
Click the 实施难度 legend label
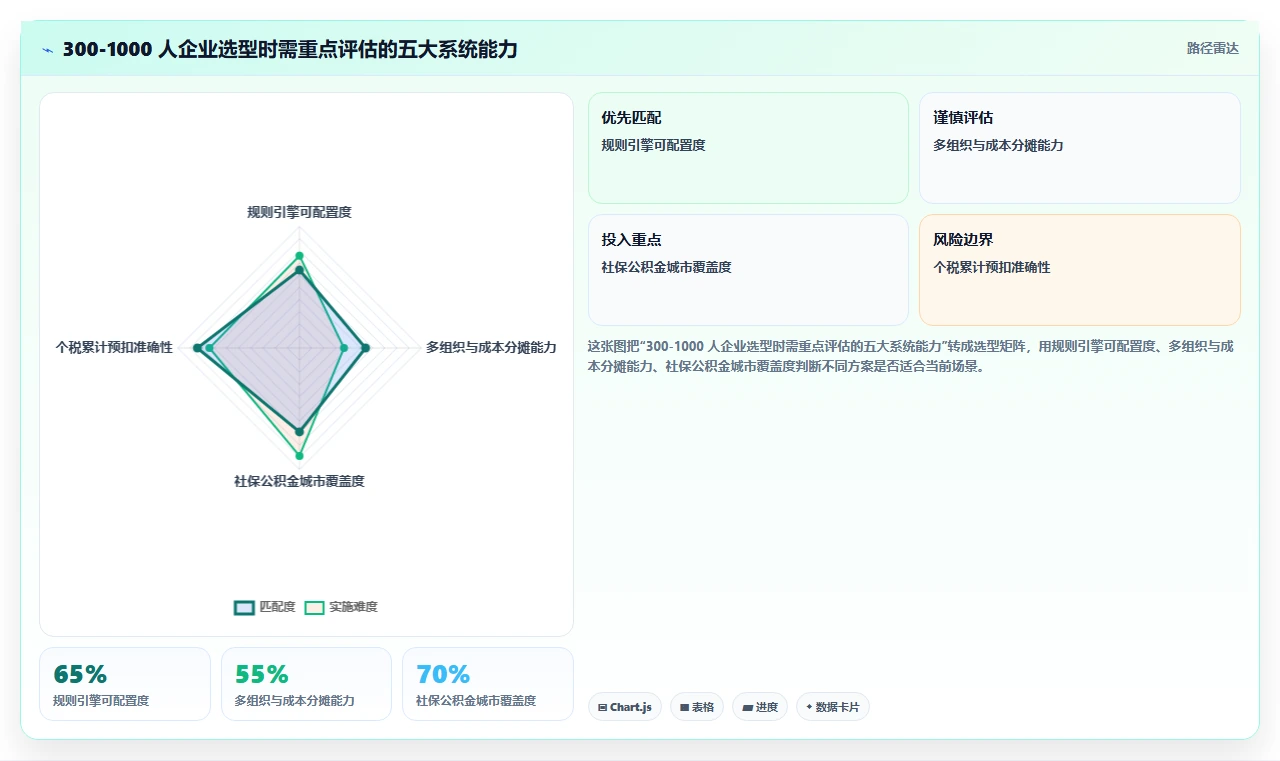pos(354,607)
